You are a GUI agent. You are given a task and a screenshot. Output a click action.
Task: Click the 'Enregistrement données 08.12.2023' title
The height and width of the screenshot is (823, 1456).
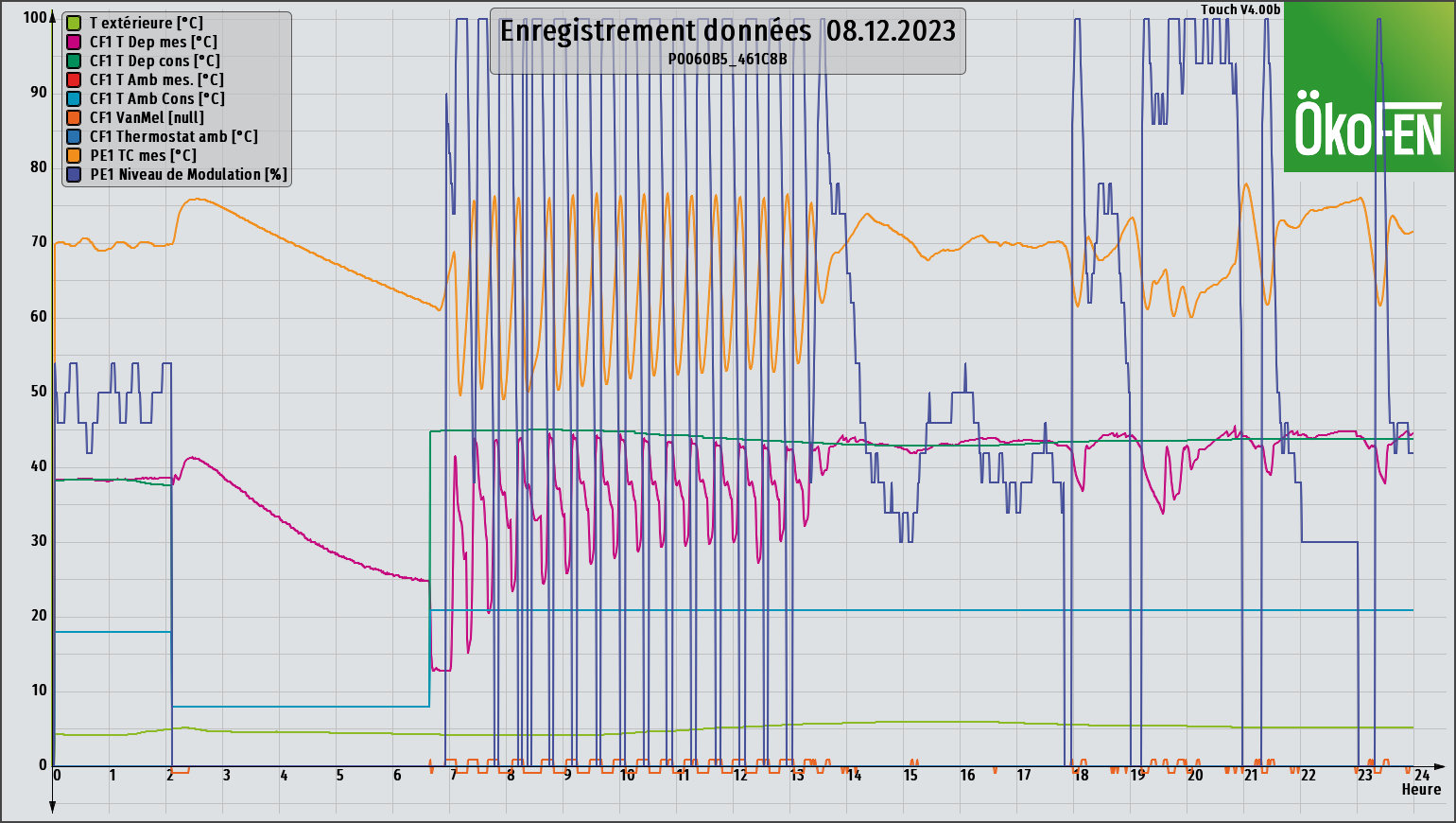[728, 31]
